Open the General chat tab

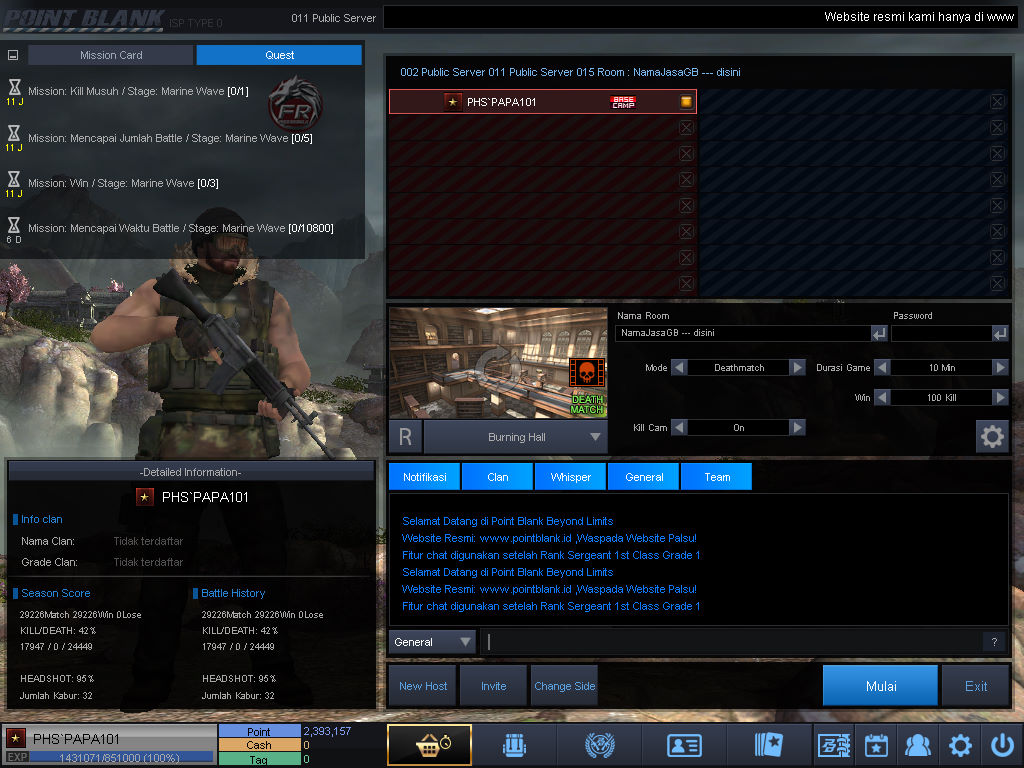point(644,477)
